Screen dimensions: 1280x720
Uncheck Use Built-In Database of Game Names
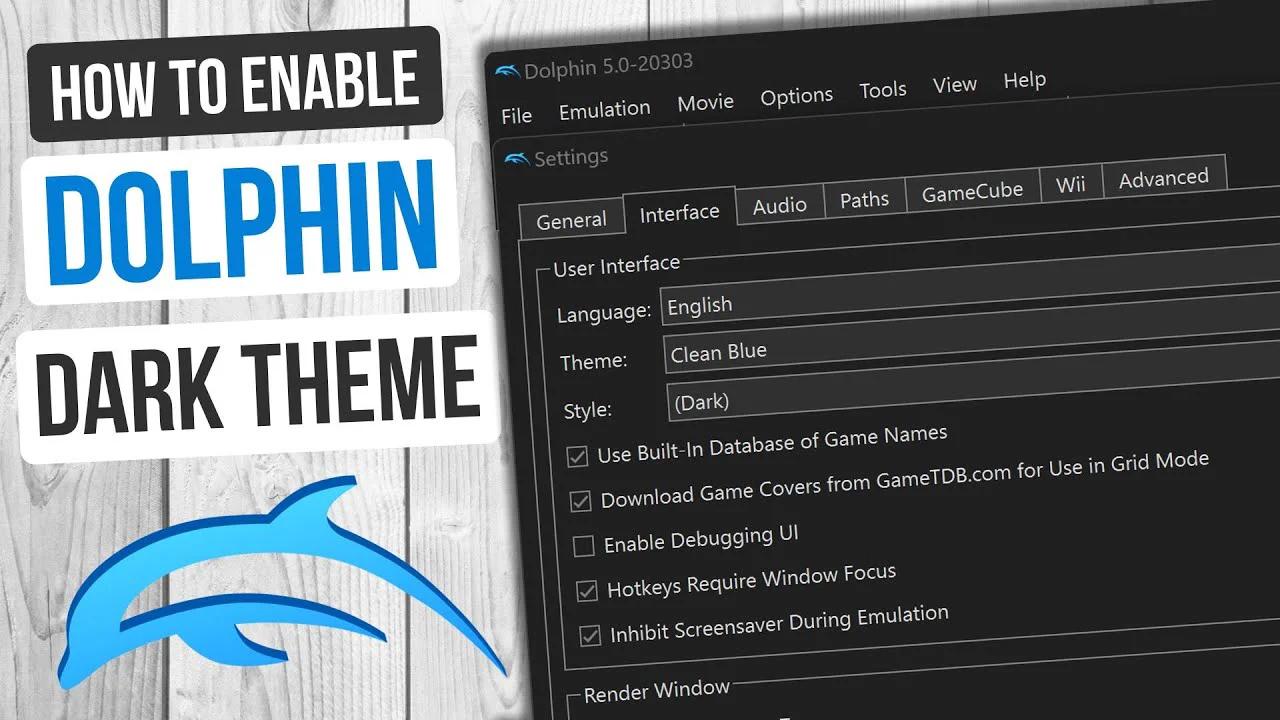pos(578,455)
